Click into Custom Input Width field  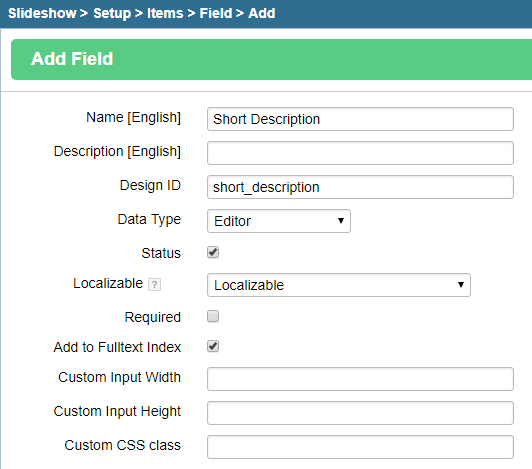pos(360,379)
